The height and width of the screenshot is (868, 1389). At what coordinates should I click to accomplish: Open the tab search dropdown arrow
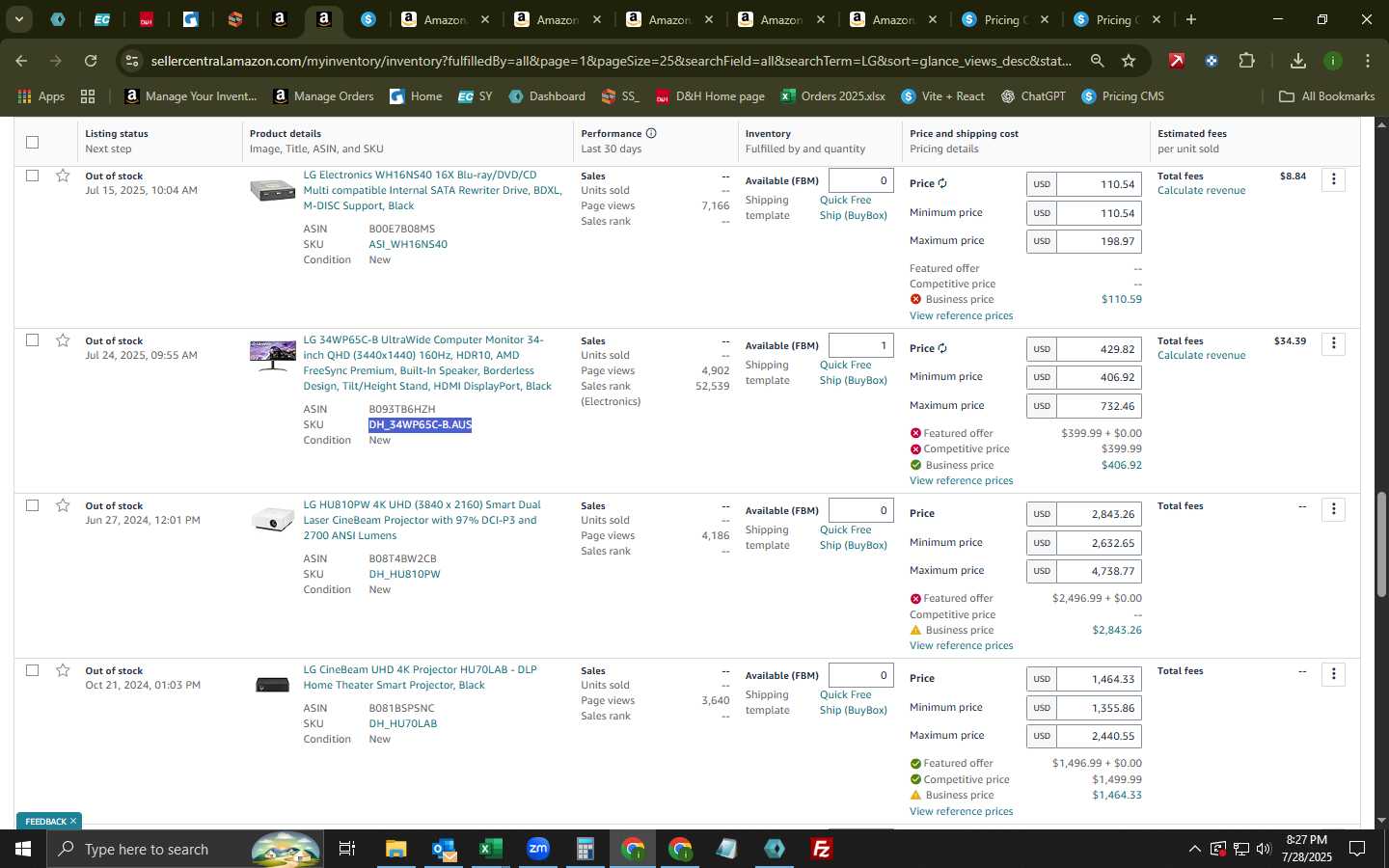tap(18, 19)
